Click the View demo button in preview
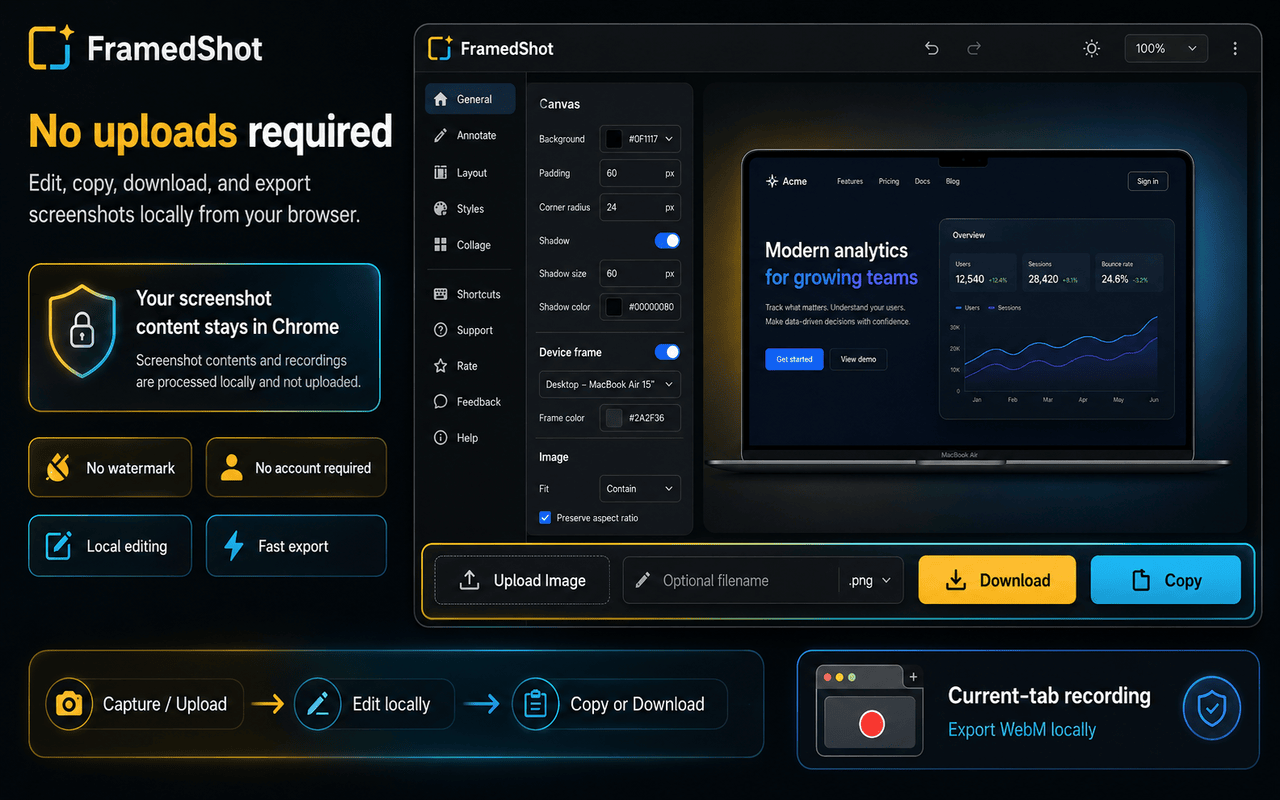Viewport: 1280px width, 800px height. (x=858, y=359)
